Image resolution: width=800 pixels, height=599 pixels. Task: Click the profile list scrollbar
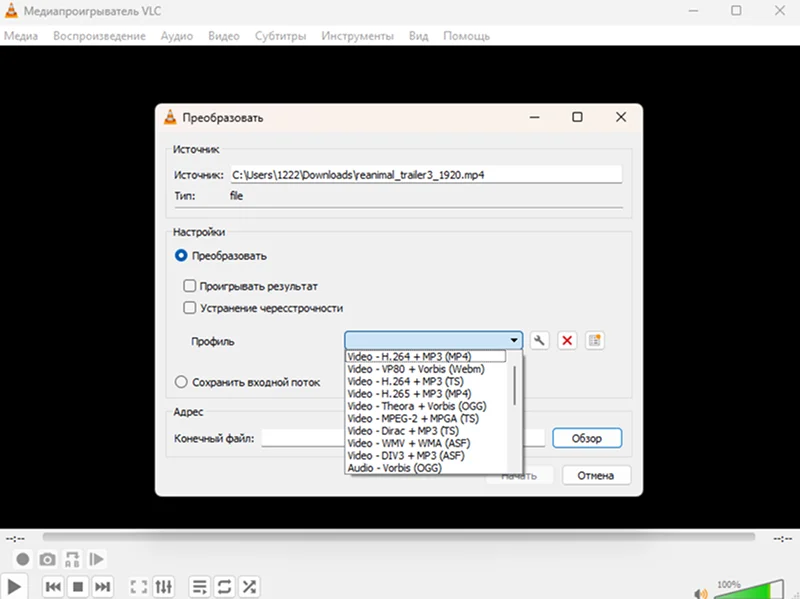[514, 386]
